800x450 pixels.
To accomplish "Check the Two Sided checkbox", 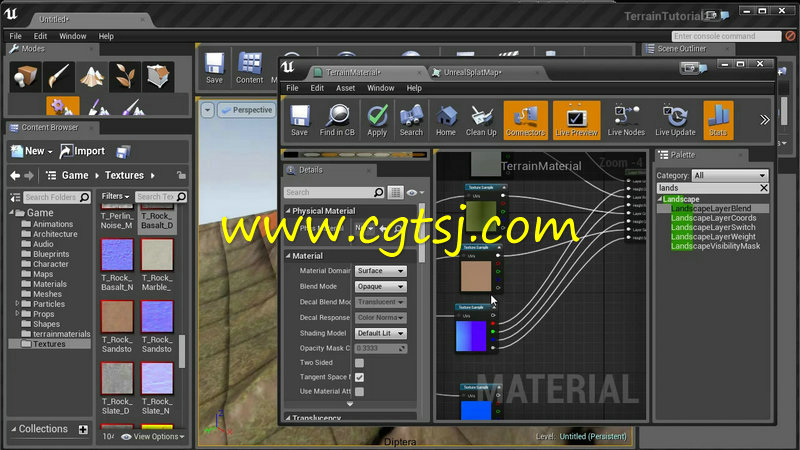I will point(360,363).
